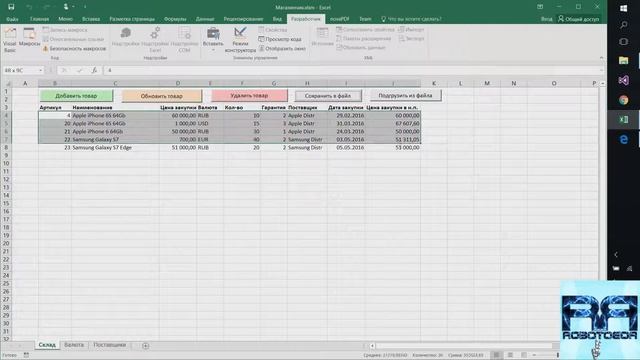This screenshot has height=360, width=640.
Task: Select cell with Samsung Galaxy S7 Edge
Action: point(115,147)
